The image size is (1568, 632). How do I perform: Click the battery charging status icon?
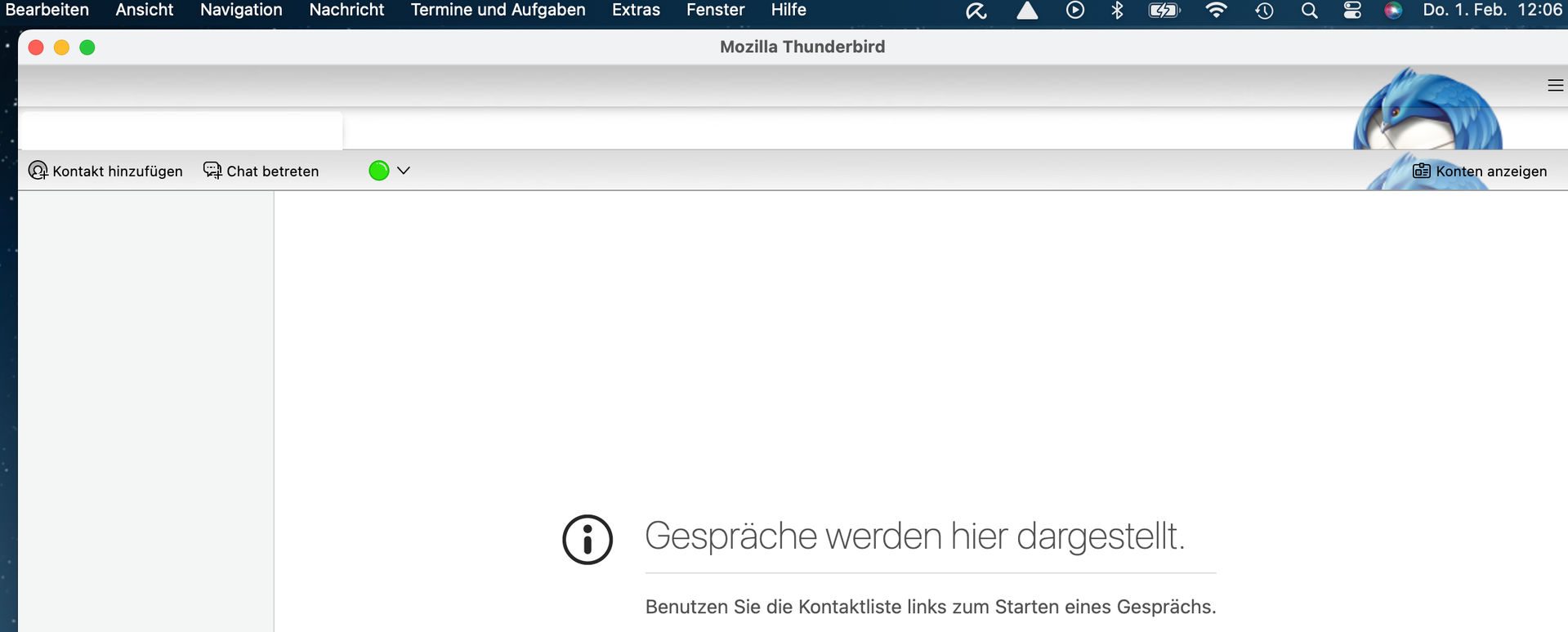pyautogui.click(x=1164, y=11)
